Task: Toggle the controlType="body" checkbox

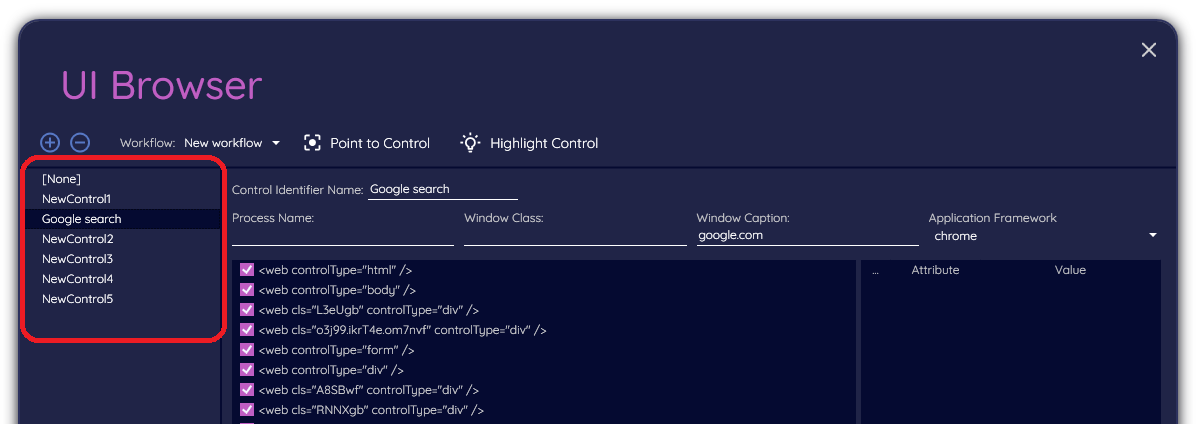Action: [247, 290]
